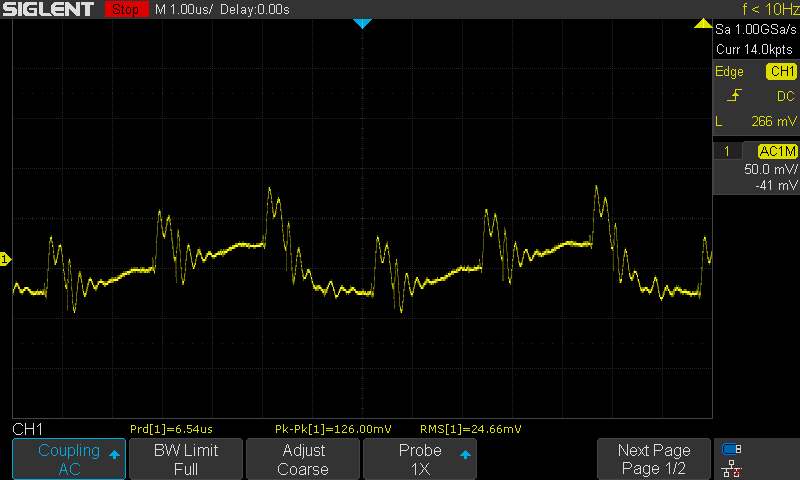The width and height of the screenshot is (800, 480).
Task: Click the Prd[1]=6.54us measurement
Action: click(x=171, y=429)
